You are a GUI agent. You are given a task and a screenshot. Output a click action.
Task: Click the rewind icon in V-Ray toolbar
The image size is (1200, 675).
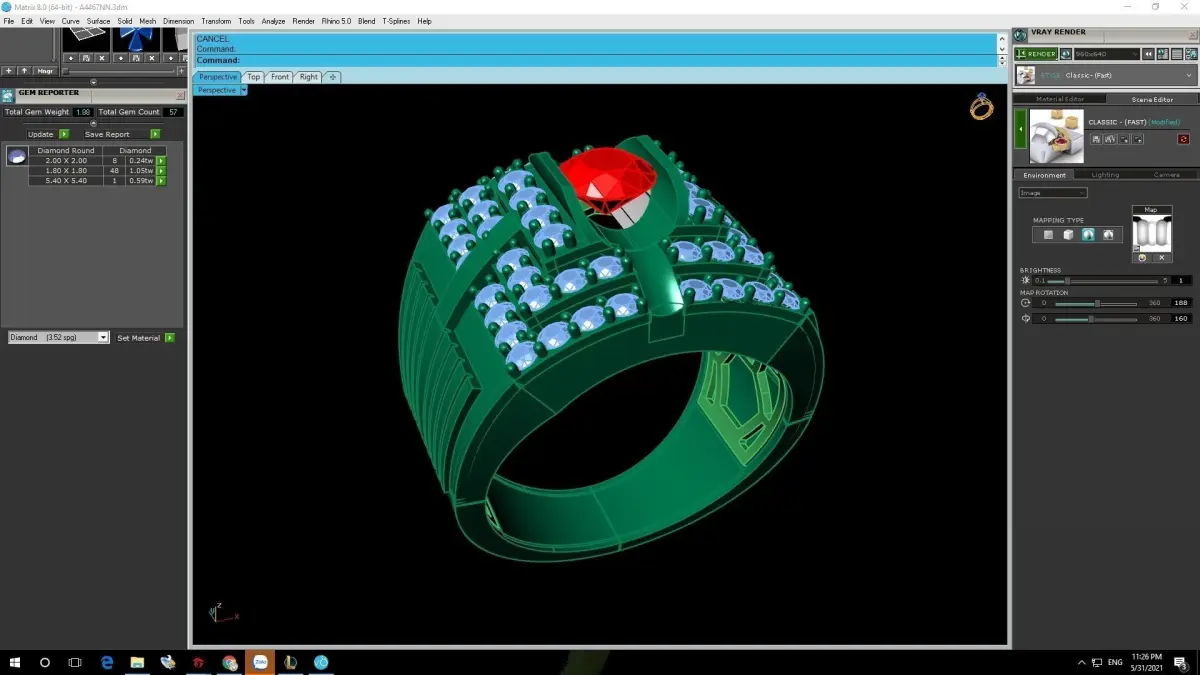tap(1150, 54)
